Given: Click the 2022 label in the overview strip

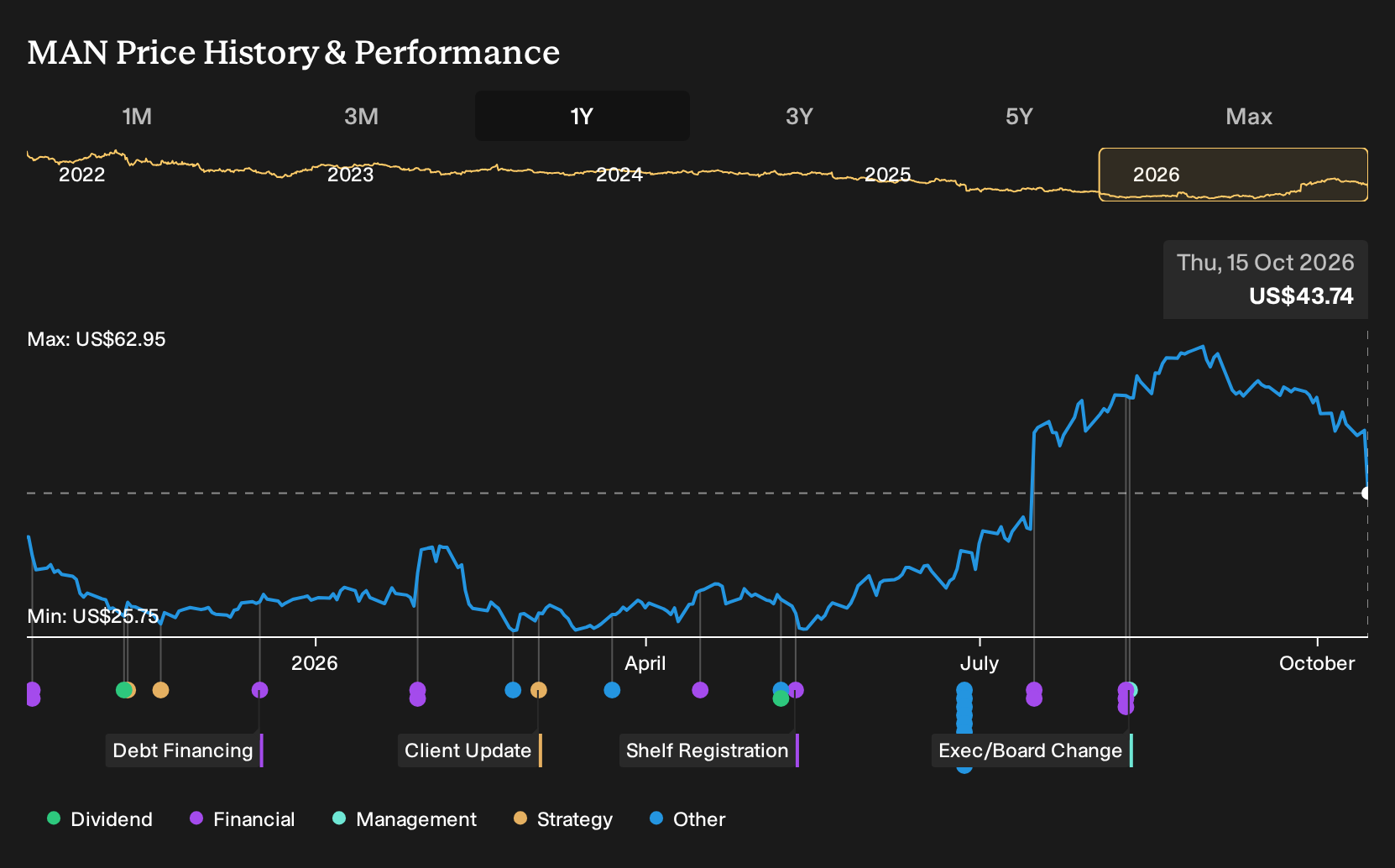Looking at the screenshot, I should tap(81, 175).
